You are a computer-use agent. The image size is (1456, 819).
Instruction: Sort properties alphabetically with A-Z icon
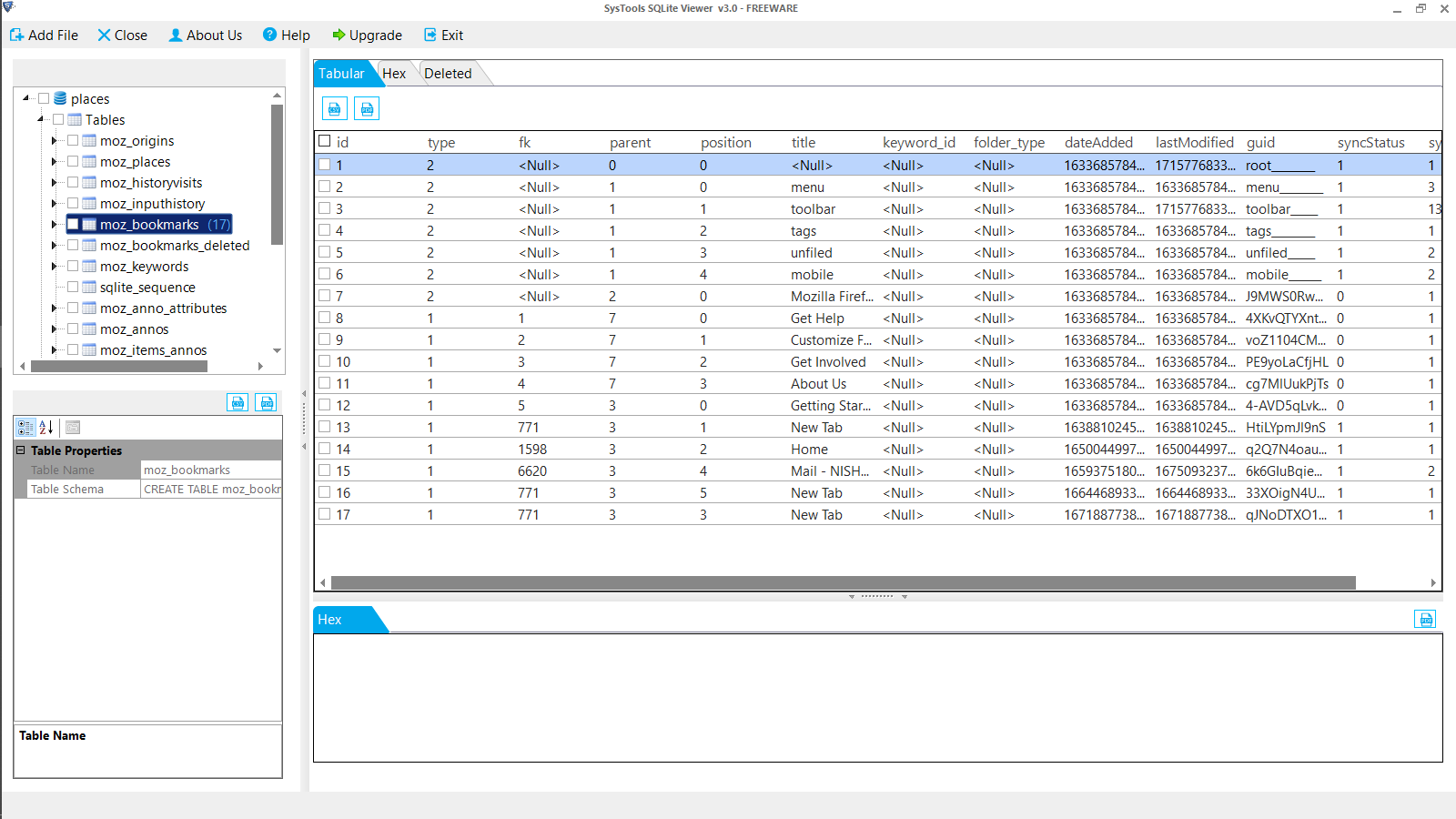tap(46, 427)
